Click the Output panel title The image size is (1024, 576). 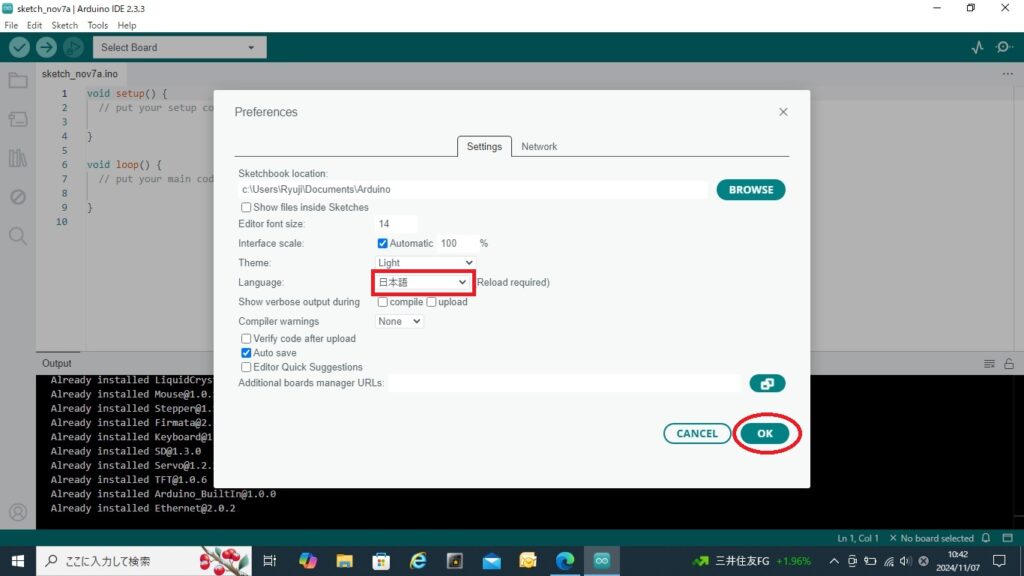57,363
